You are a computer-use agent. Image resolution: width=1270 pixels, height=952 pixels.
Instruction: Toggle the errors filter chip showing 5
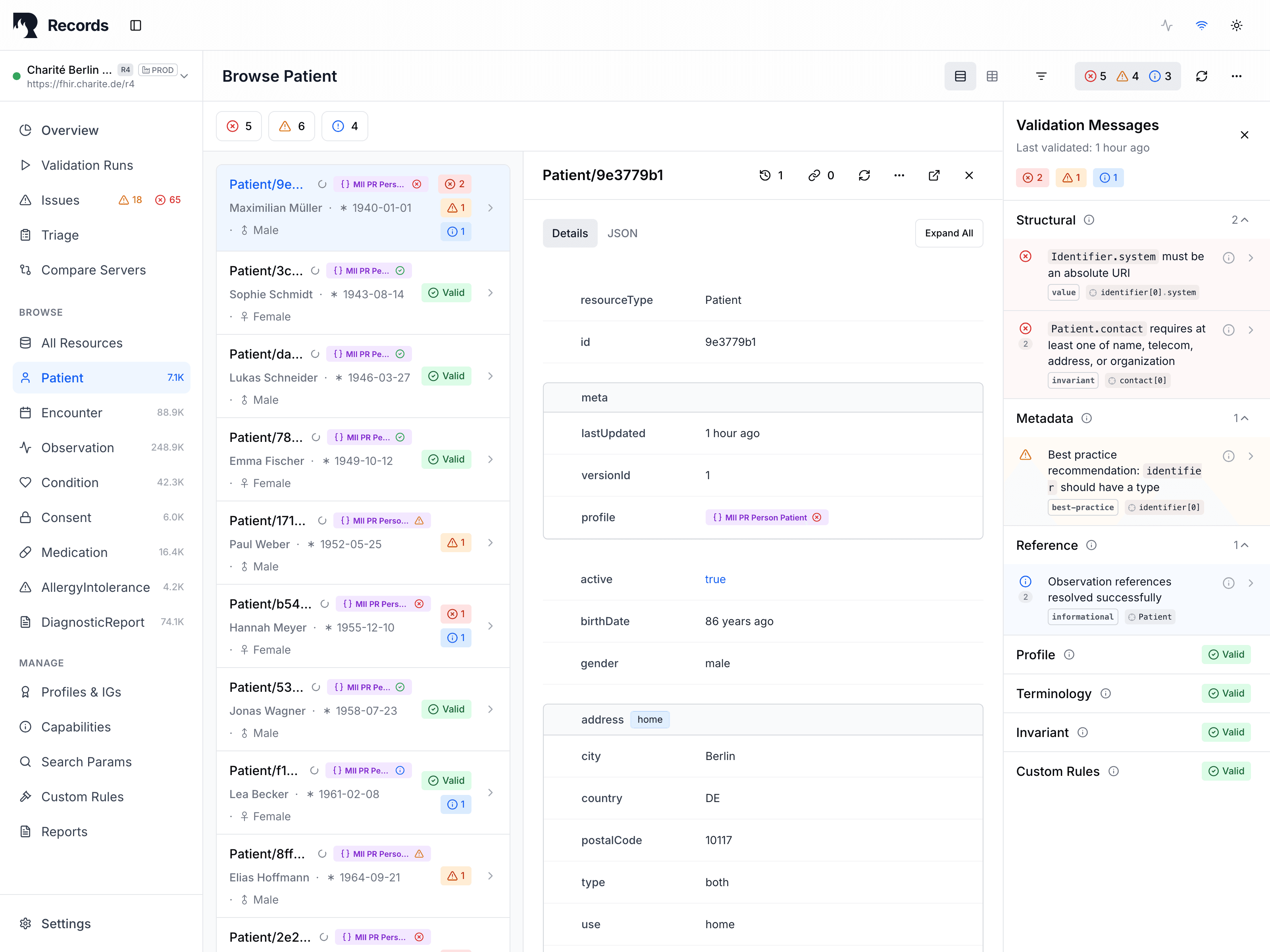point(239,126)
